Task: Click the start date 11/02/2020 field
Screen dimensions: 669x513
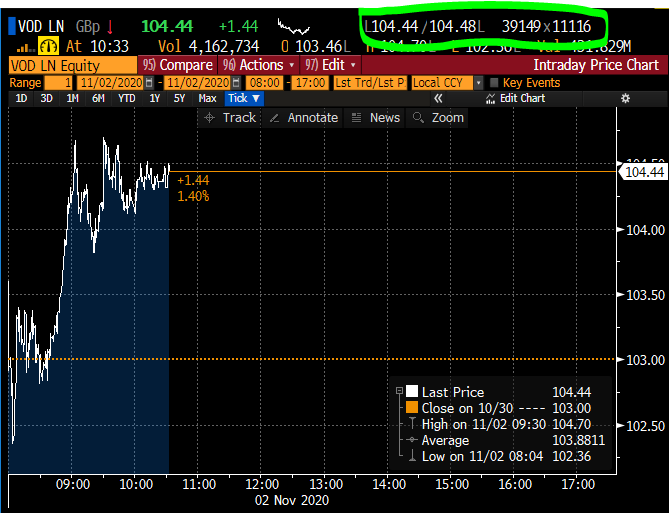Action: pos(111,82)
